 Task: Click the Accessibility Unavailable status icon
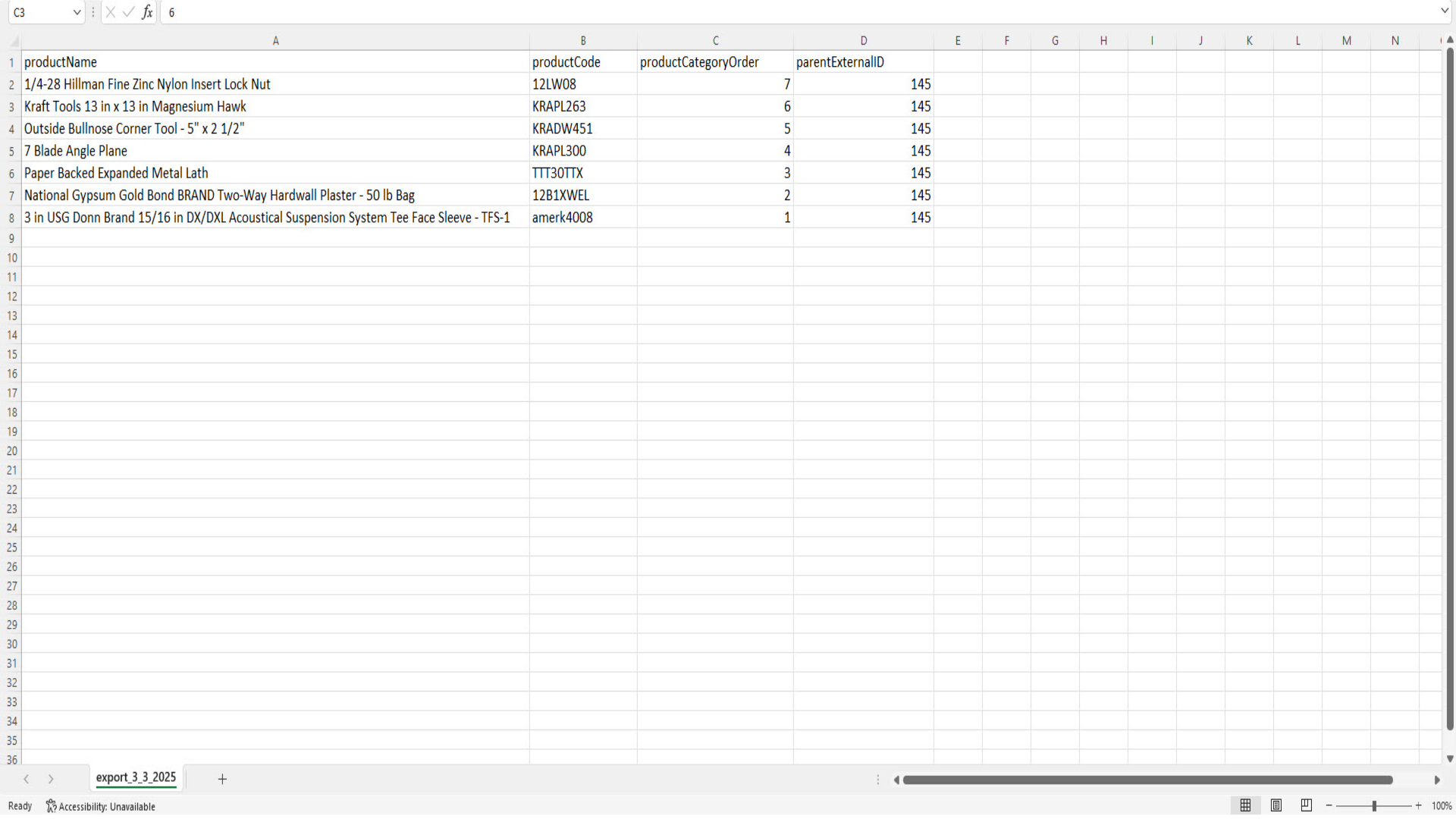click(x=52, y=806)
